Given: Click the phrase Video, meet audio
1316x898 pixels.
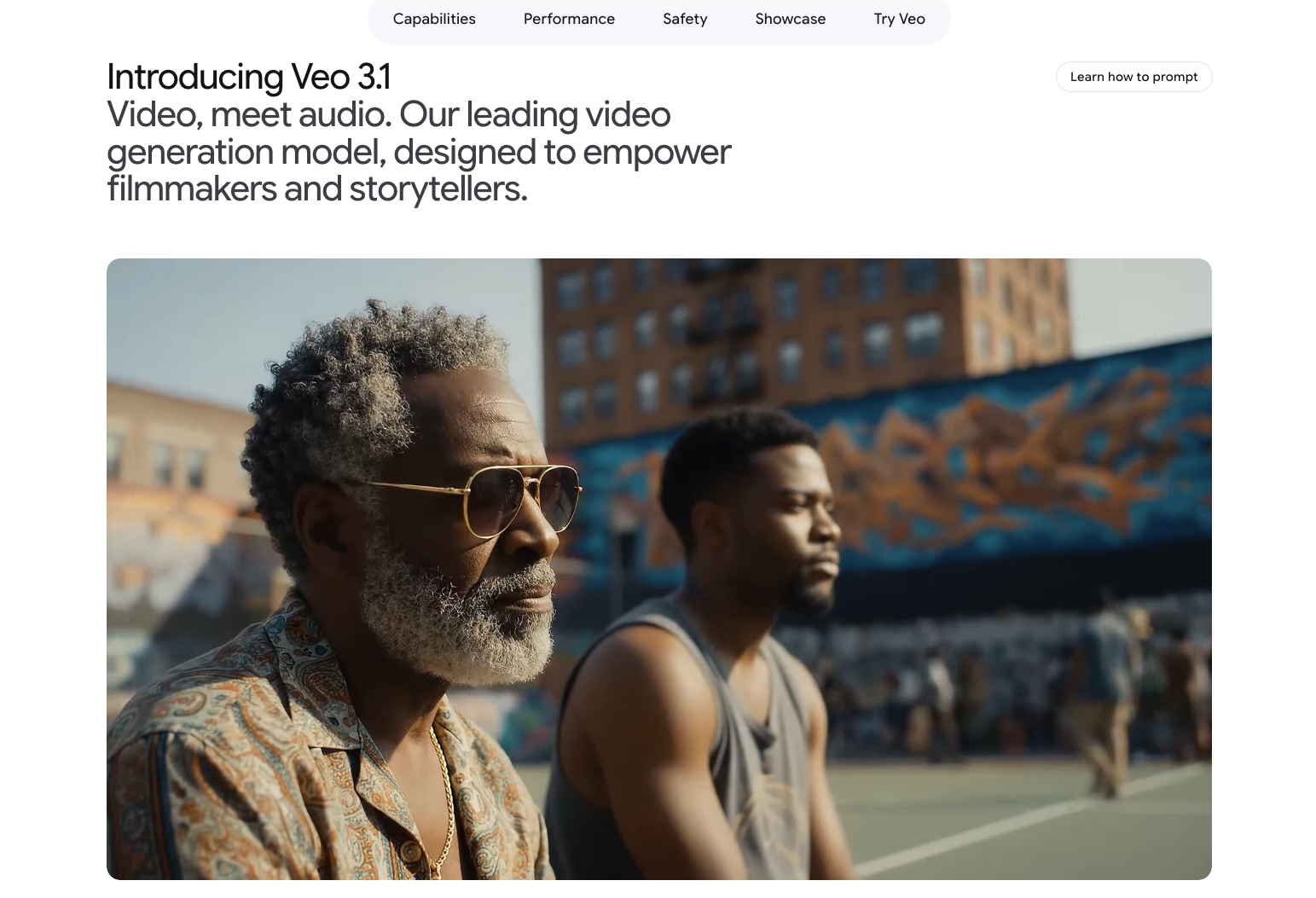Looking at the screenshot, I should tap(249, 114).
